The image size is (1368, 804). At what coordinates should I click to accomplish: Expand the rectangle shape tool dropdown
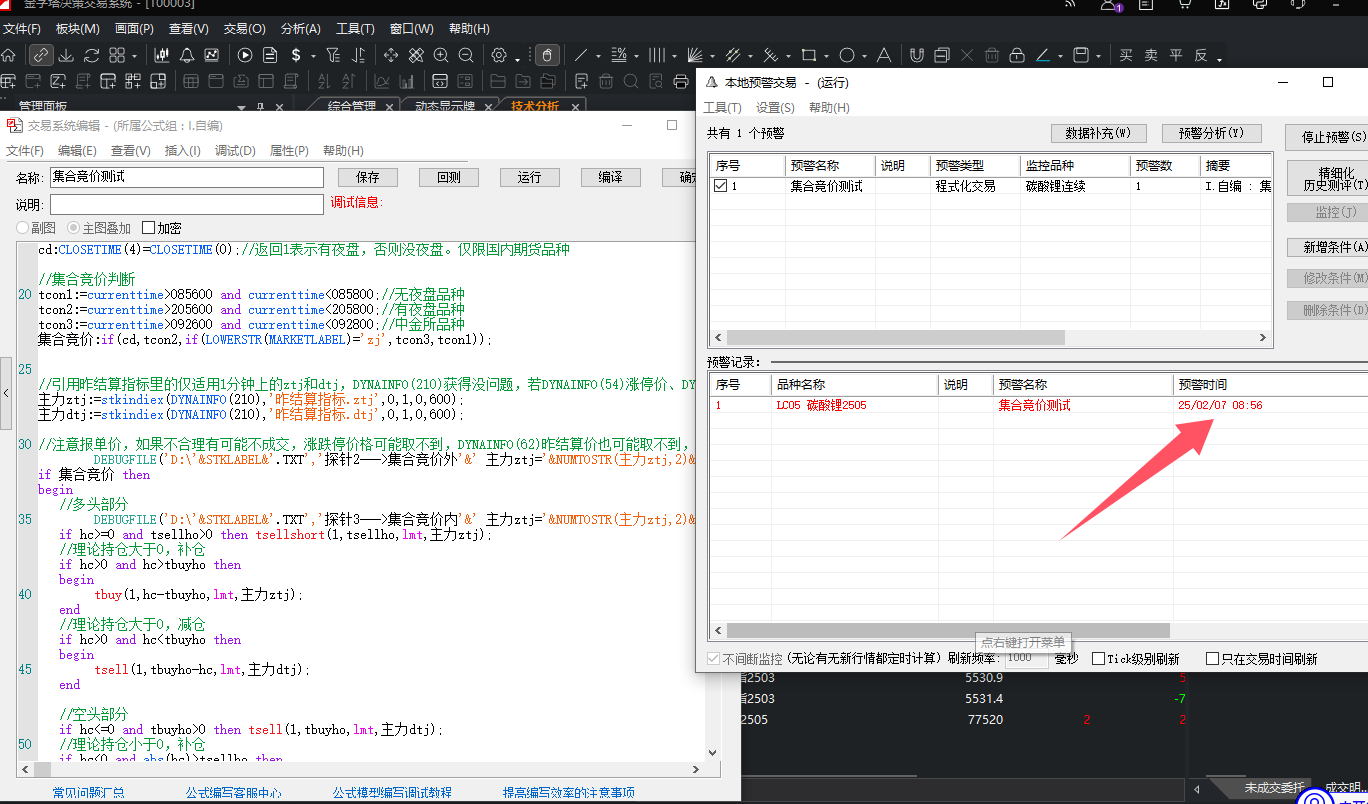[826, 56]
